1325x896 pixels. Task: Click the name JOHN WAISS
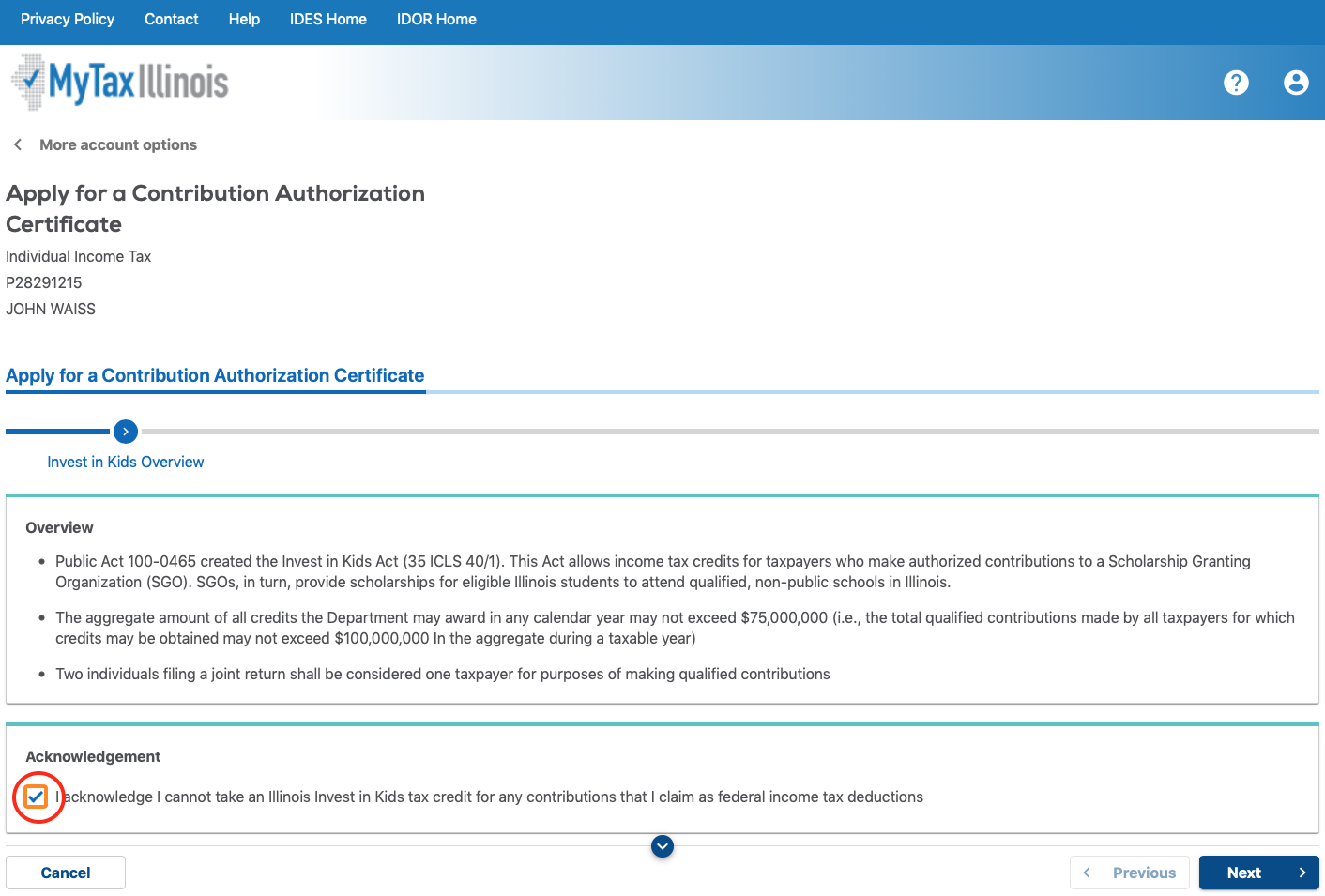coord(51,309)
